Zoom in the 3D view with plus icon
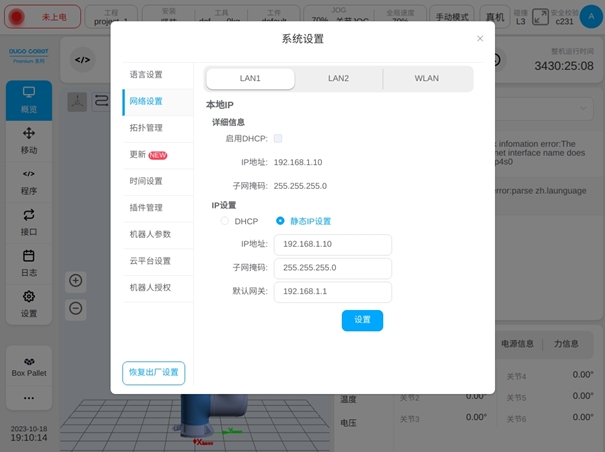Viewport: 605px width, 452px height. (76, 280)
